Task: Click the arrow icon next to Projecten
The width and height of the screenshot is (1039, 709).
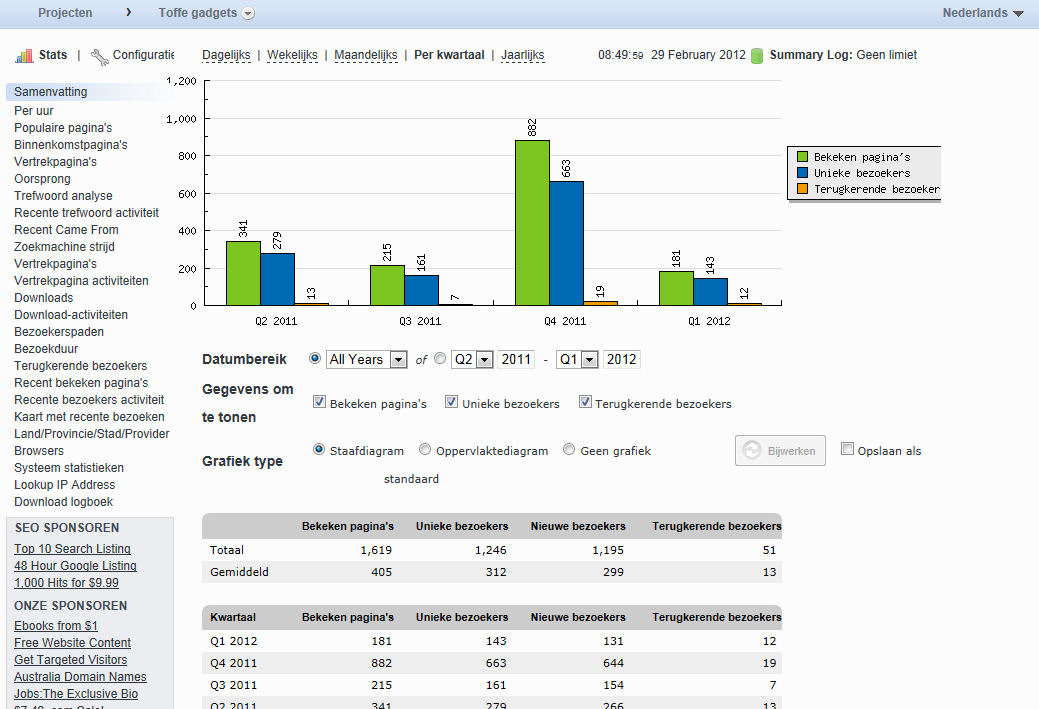Action: coord(129,12)
